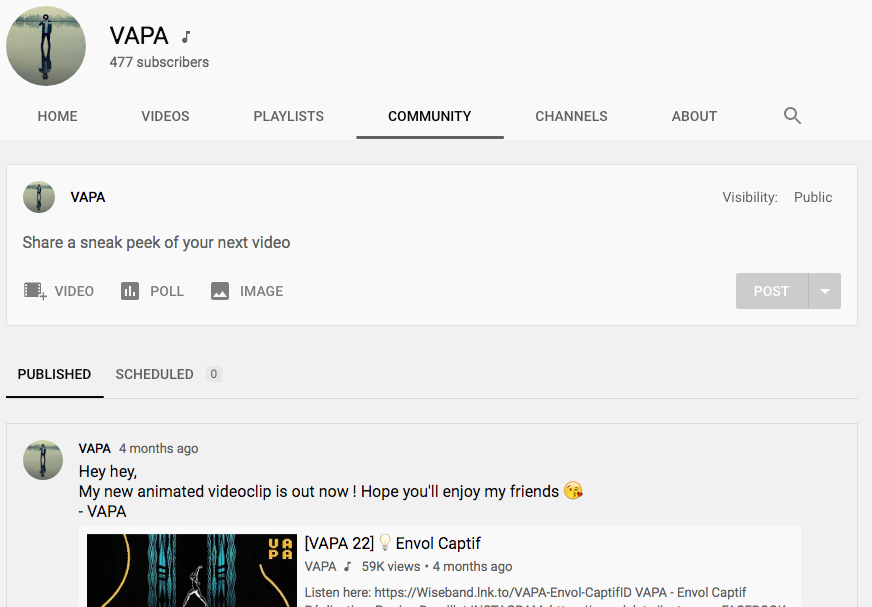
Task: Click the VAPA avatar in the post composer
Action: tap(39, 197)
